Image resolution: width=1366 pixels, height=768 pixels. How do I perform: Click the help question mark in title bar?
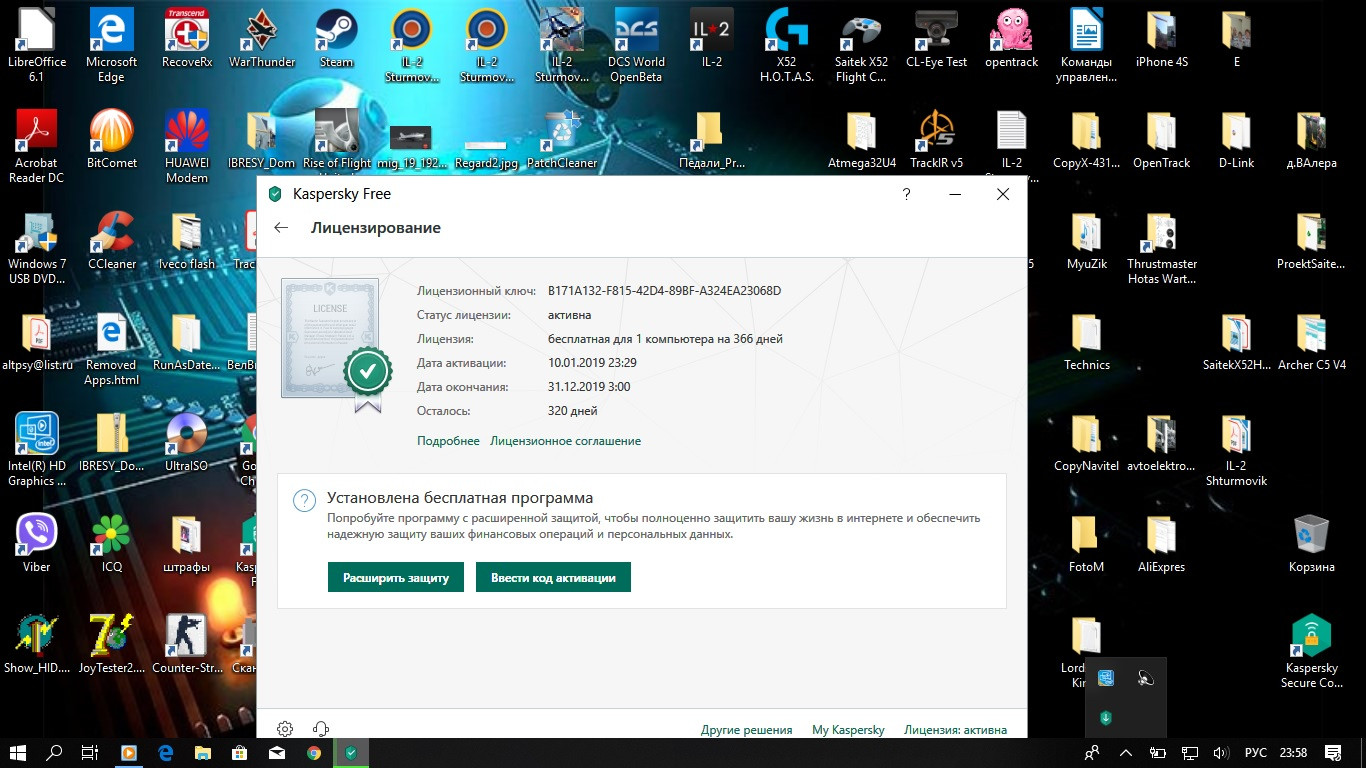906,194
